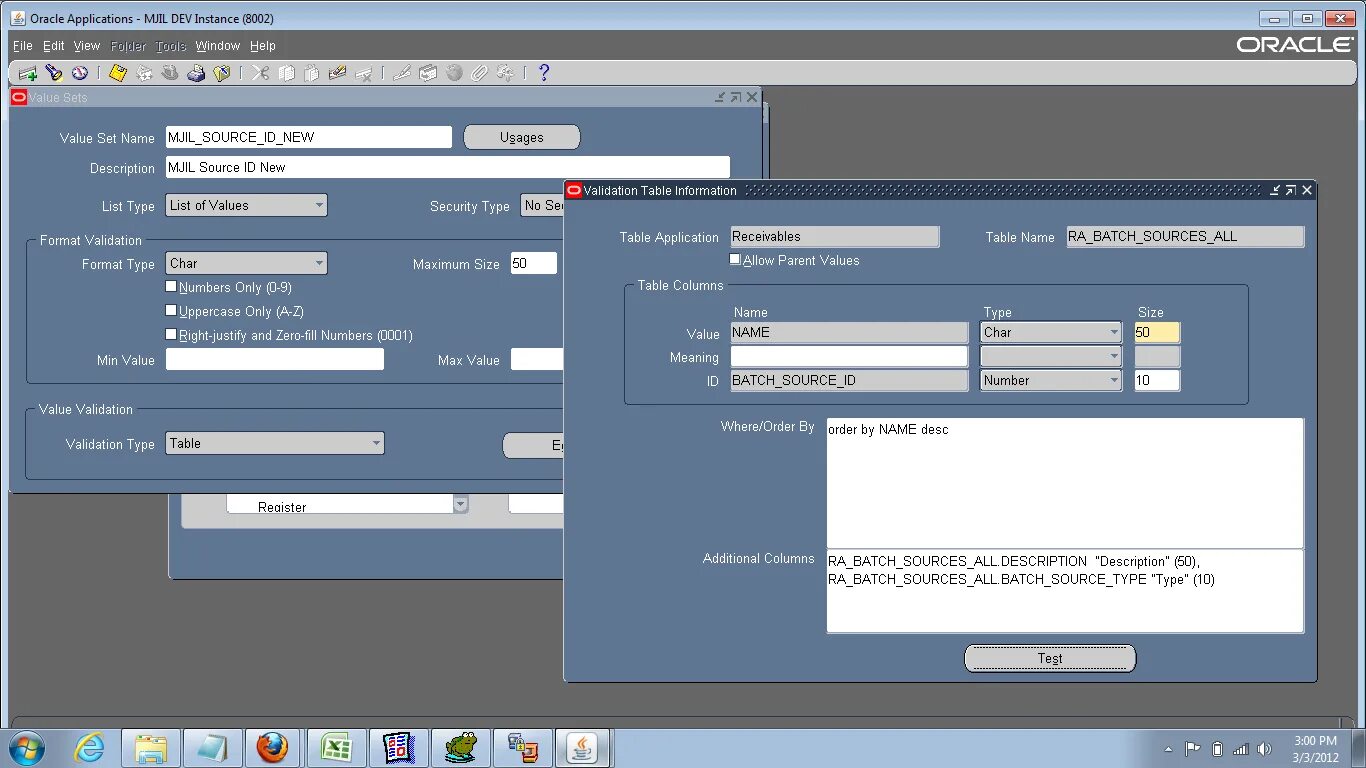1366x768 pixels.
Task: Open the View menu
Action: pyautogui.click(x=87, y=46)
